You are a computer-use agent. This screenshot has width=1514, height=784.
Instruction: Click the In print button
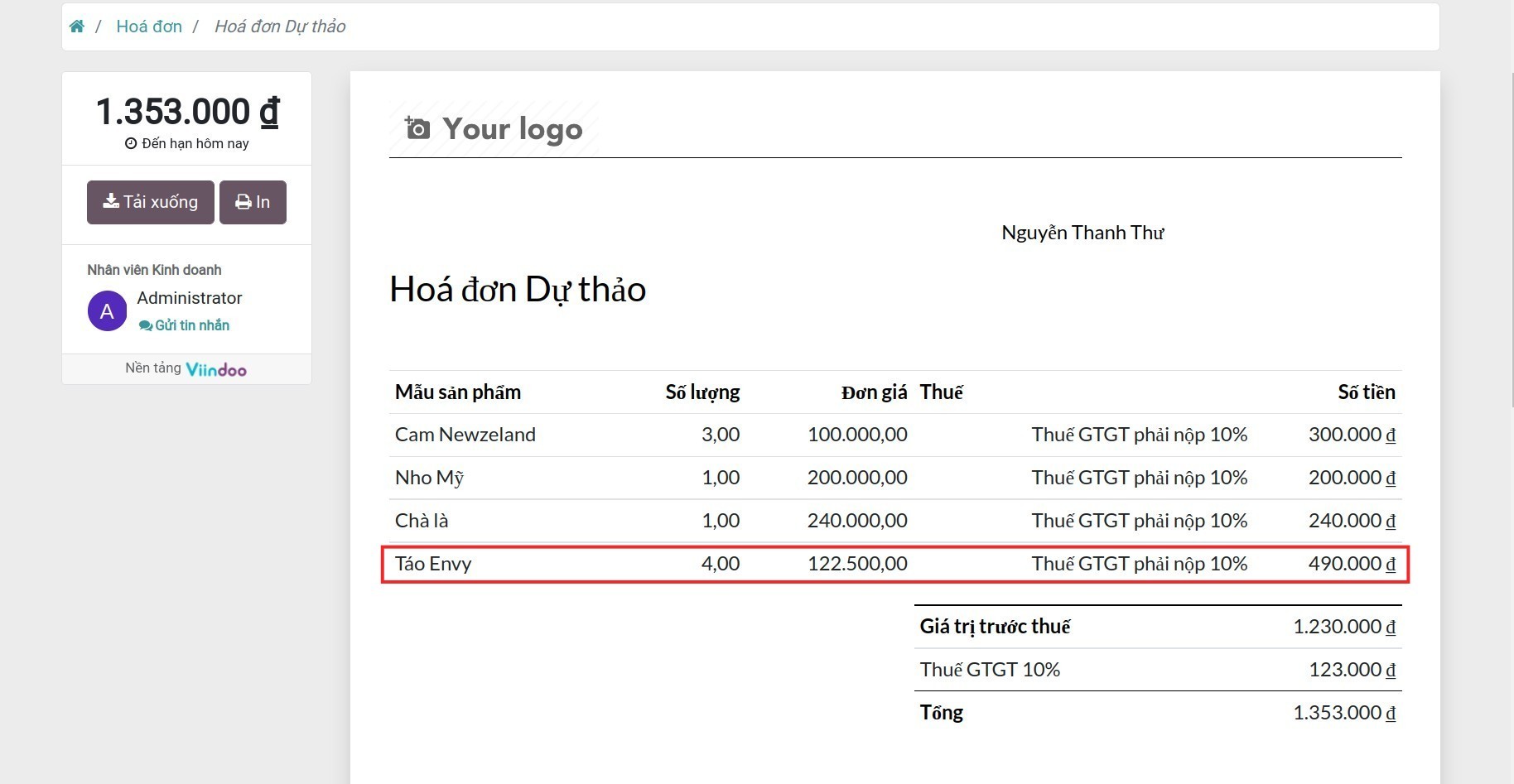pyautogui.click(x=253, y=201)
